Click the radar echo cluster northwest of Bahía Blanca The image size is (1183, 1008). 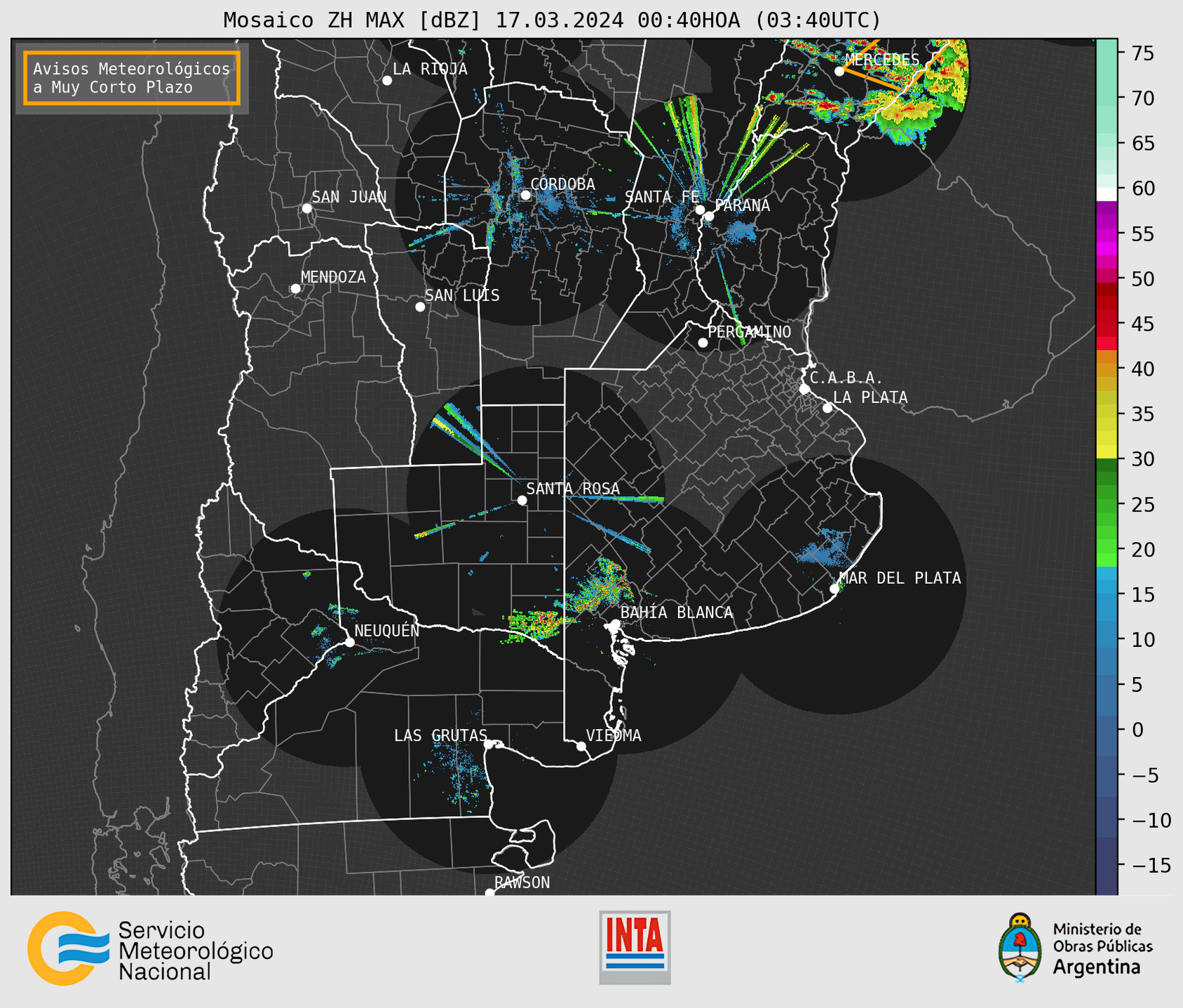point(598,586)
